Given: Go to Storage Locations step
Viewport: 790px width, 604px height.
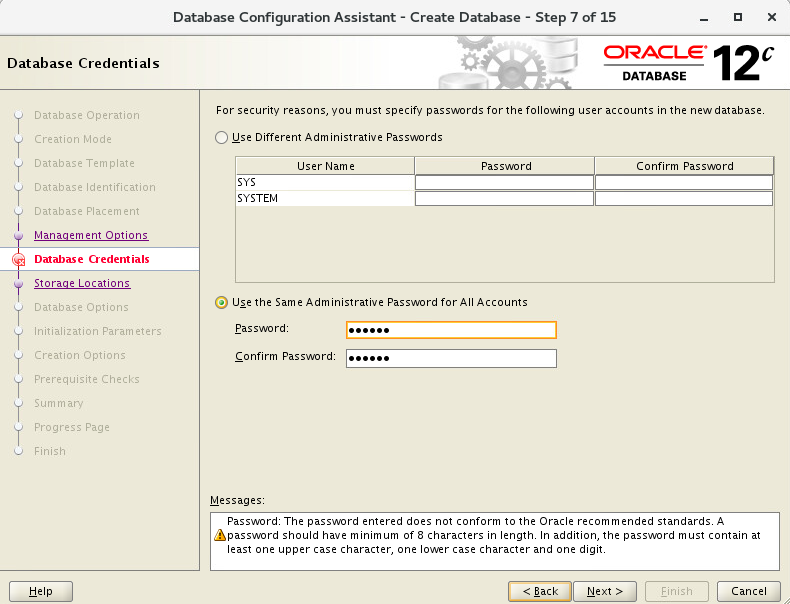Looking at the screenshot, I should [82, 283].
